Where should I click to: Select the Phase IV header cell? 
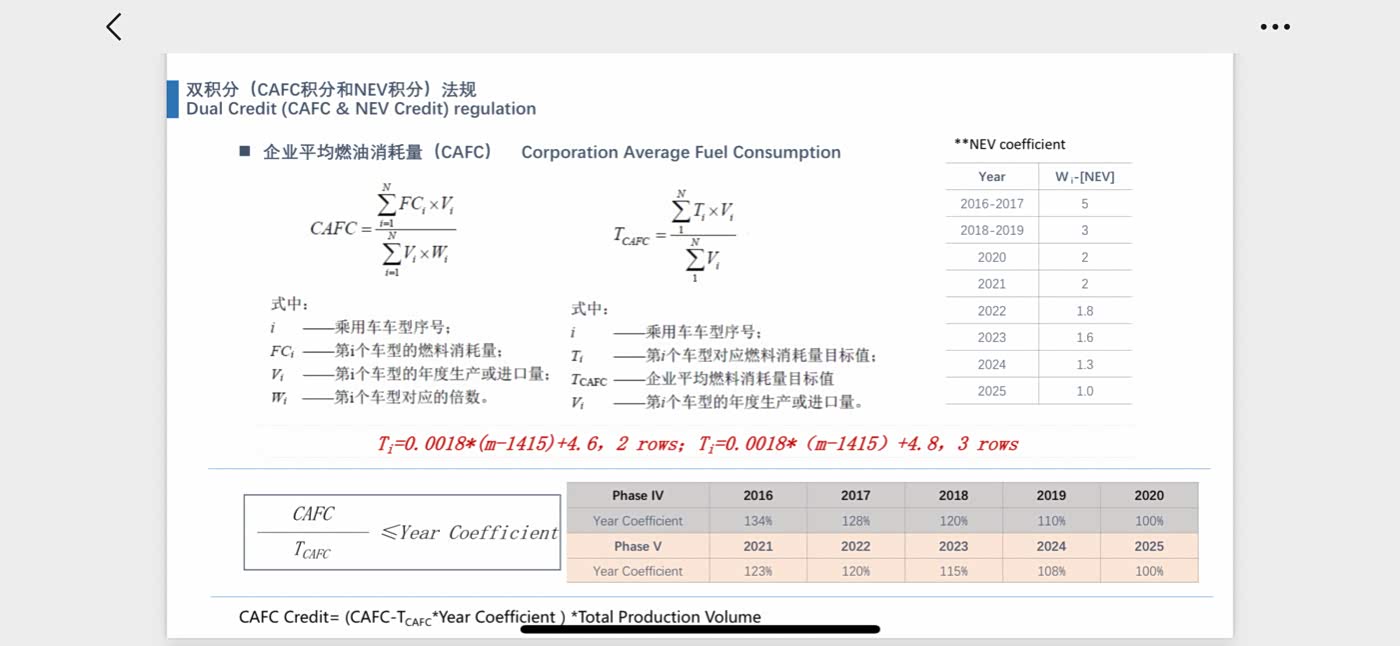pos(637,495)
